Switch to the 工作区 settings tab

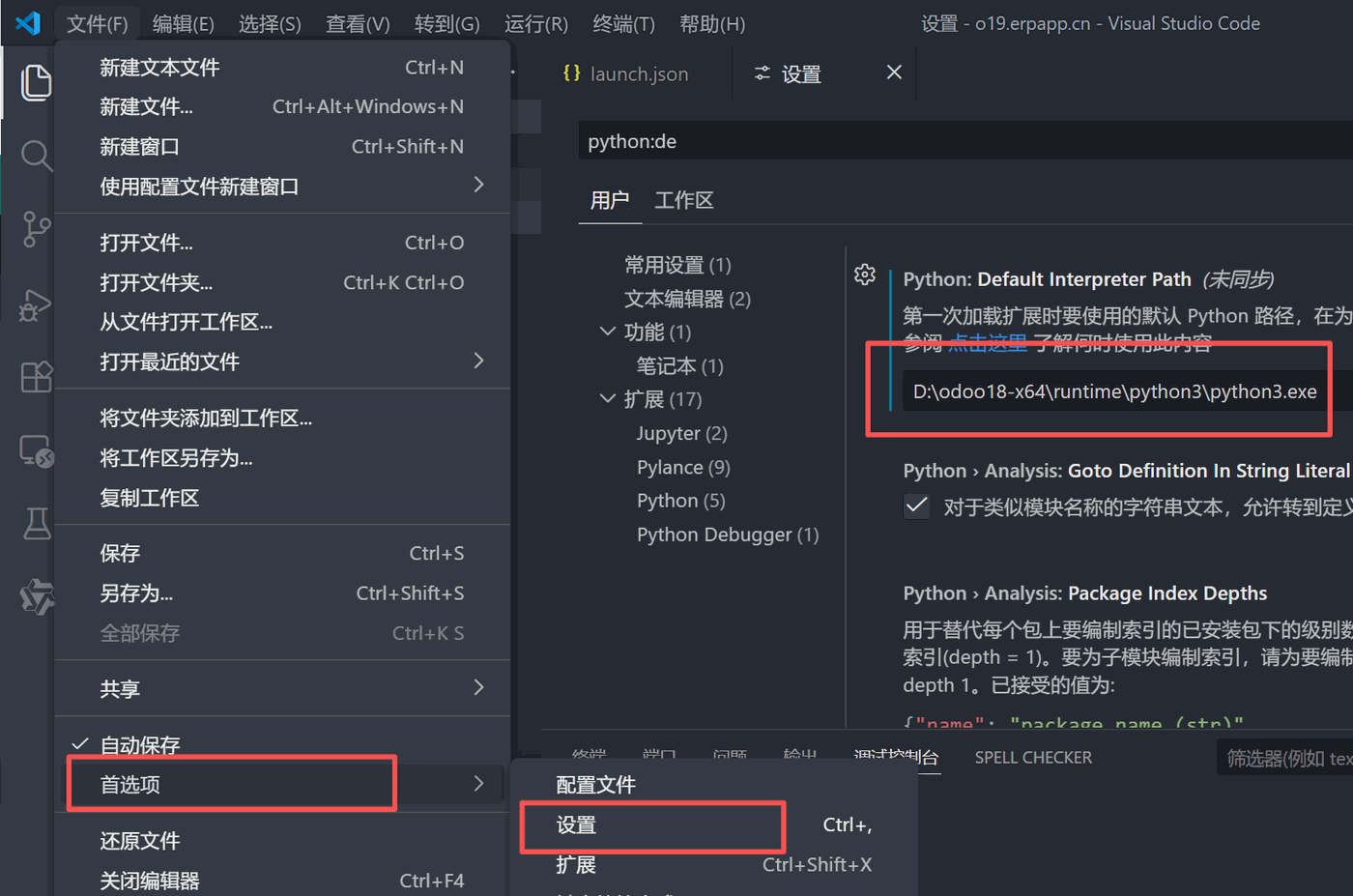684,200
